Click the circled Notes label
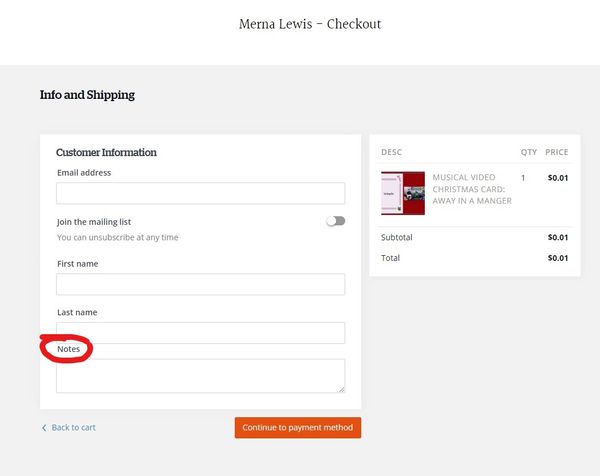Image resolution: width=600 pixels, height=476 pixels. point(68,349)
